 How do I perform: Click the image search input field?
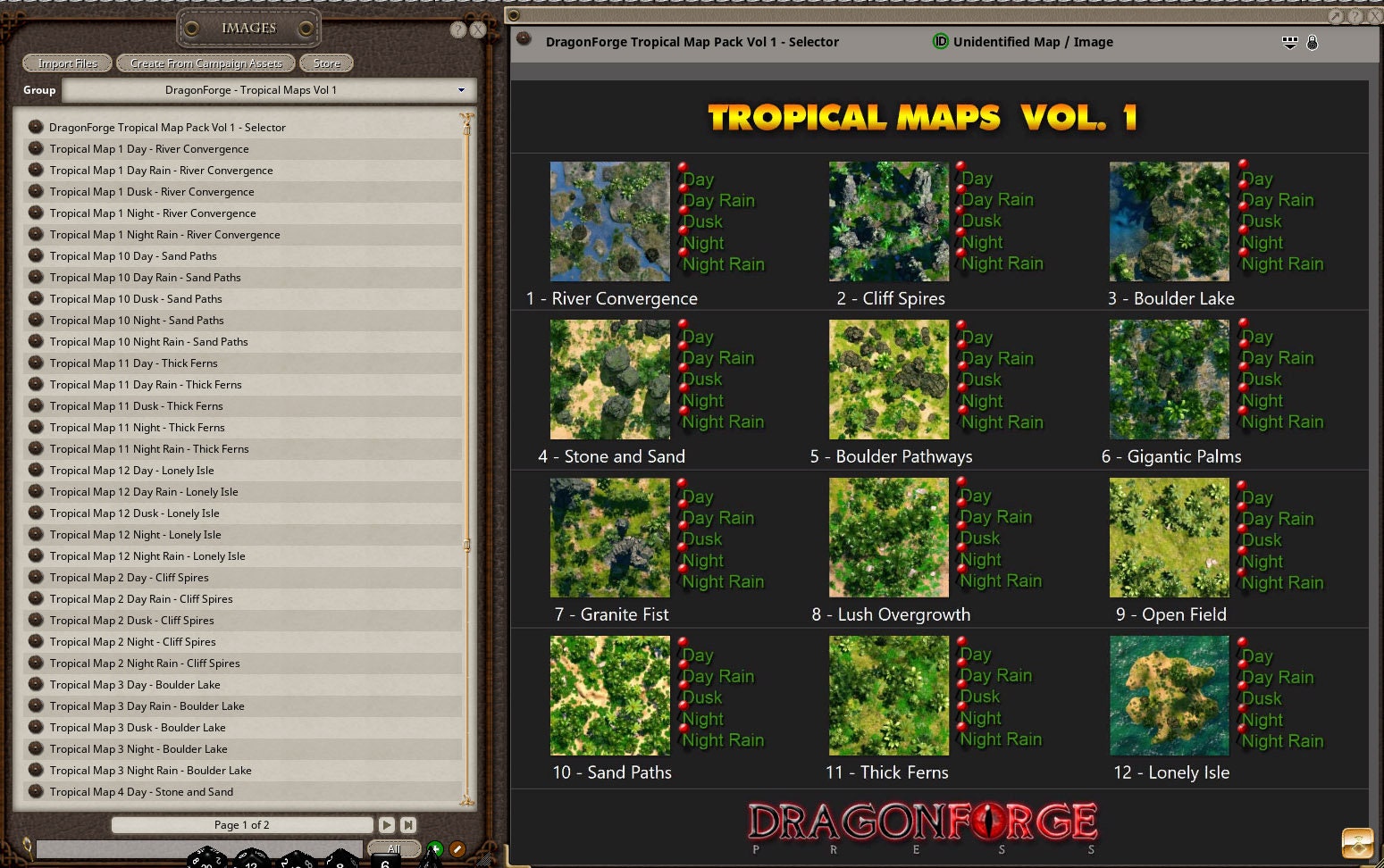(198, 848)
